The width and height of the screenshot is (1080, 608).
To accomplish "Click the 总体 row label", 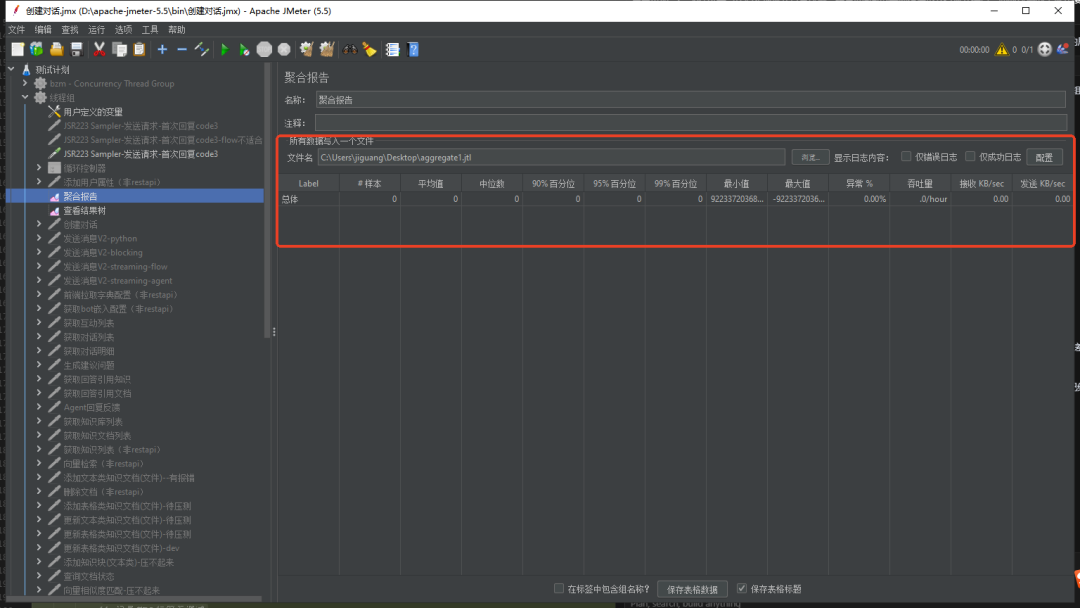I will point(290,199).
